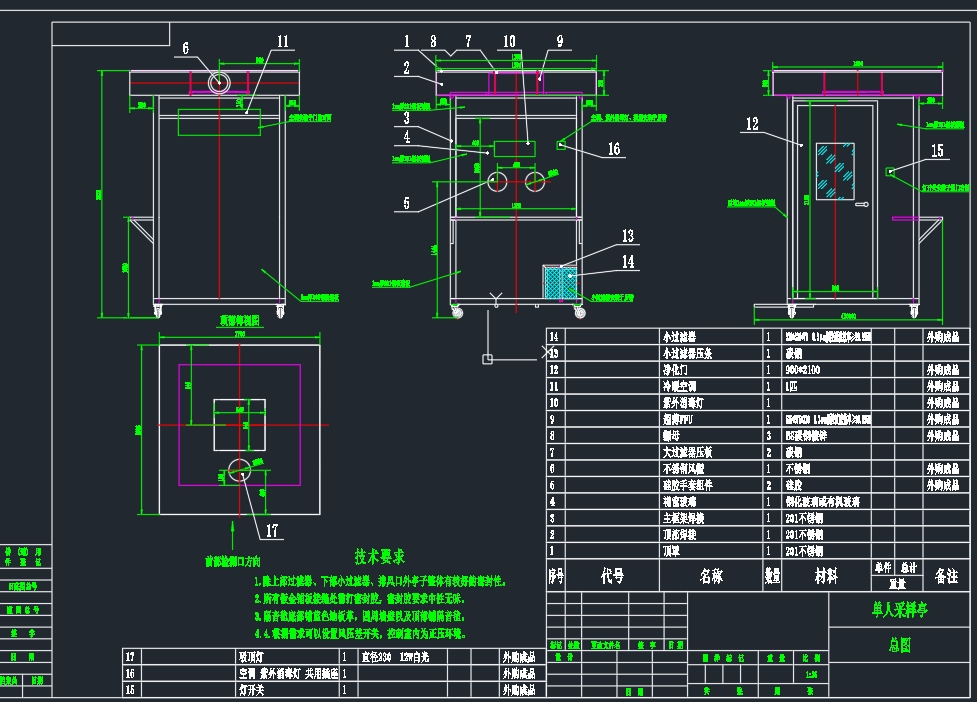Click callout number 16 right of the front view
The image size is (977, 702).
tap(614, 149)
